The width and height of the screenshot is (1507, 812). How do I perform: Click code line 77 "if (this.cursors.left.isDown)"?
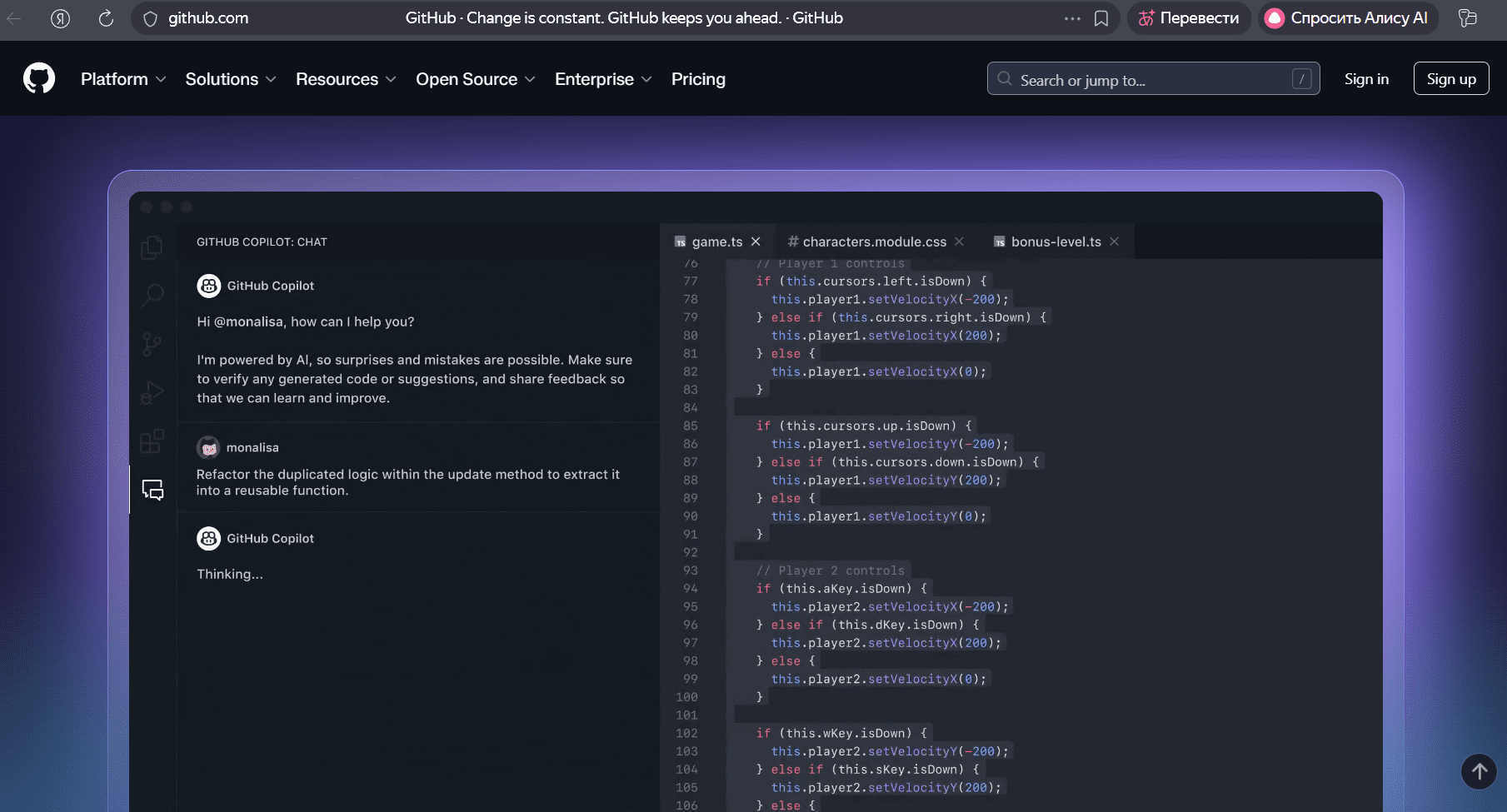point(871,281)
